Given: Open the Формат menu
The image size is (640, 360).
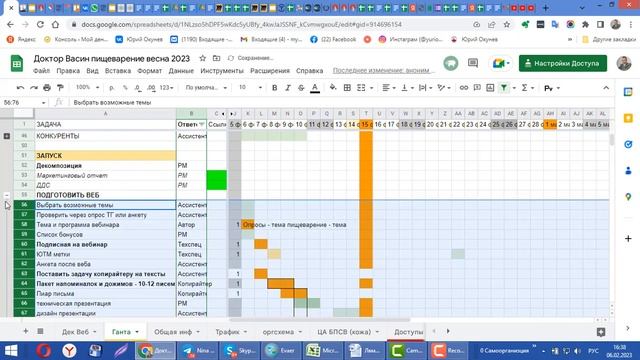Looking at the screenshot, I should (149, 71).
